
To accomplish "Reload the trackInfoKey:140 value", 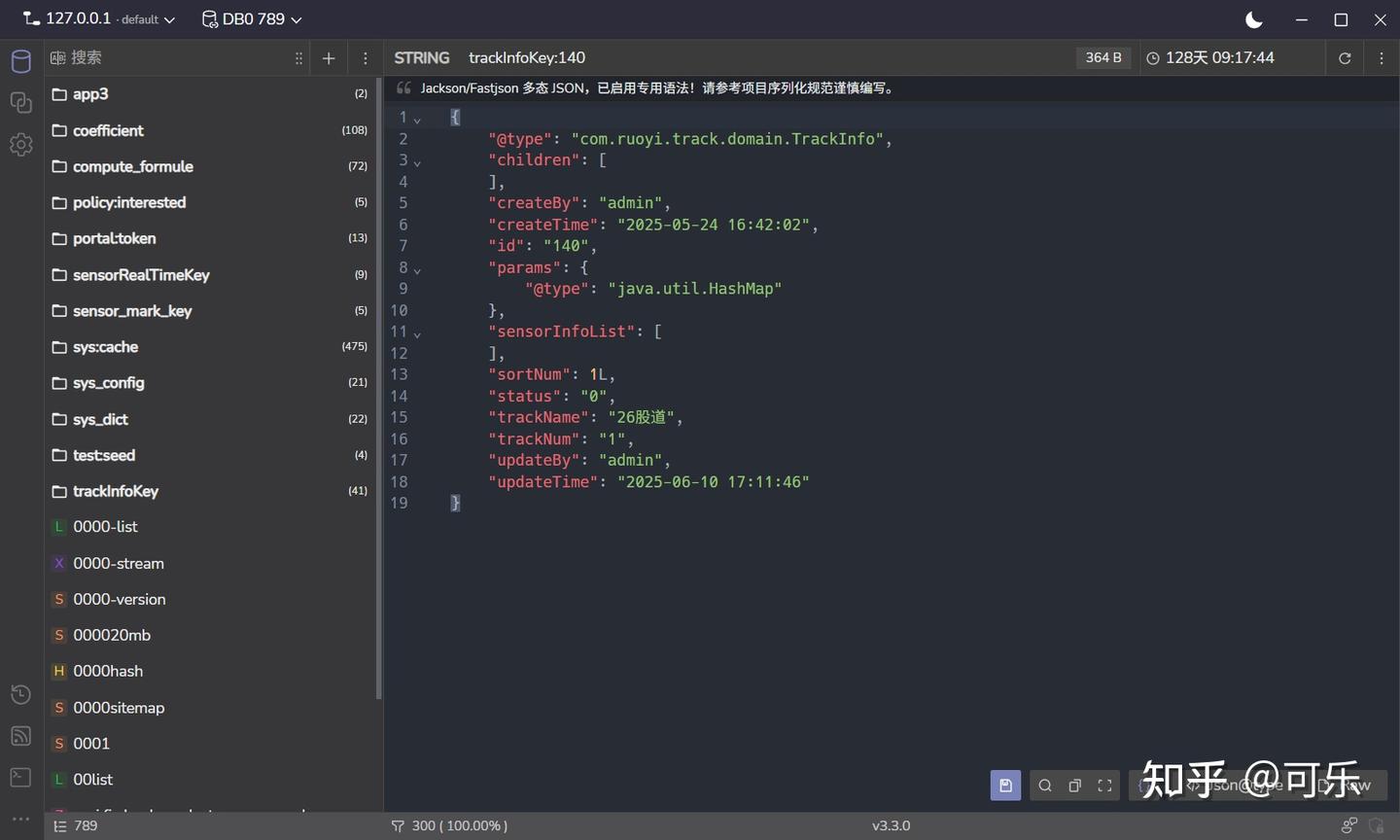I will (x=1345, y=58).
